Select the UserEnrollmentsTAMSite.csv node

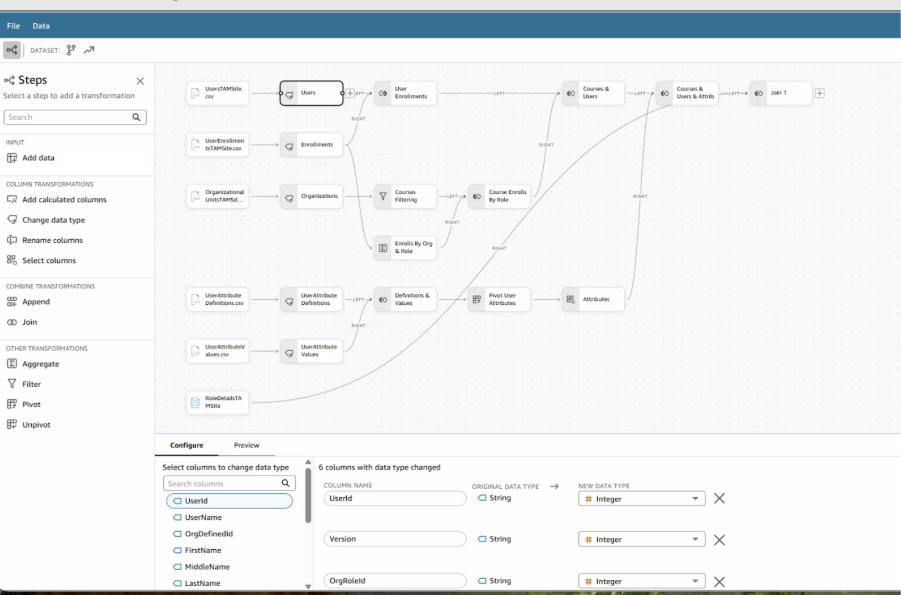[x=218, y=144]
